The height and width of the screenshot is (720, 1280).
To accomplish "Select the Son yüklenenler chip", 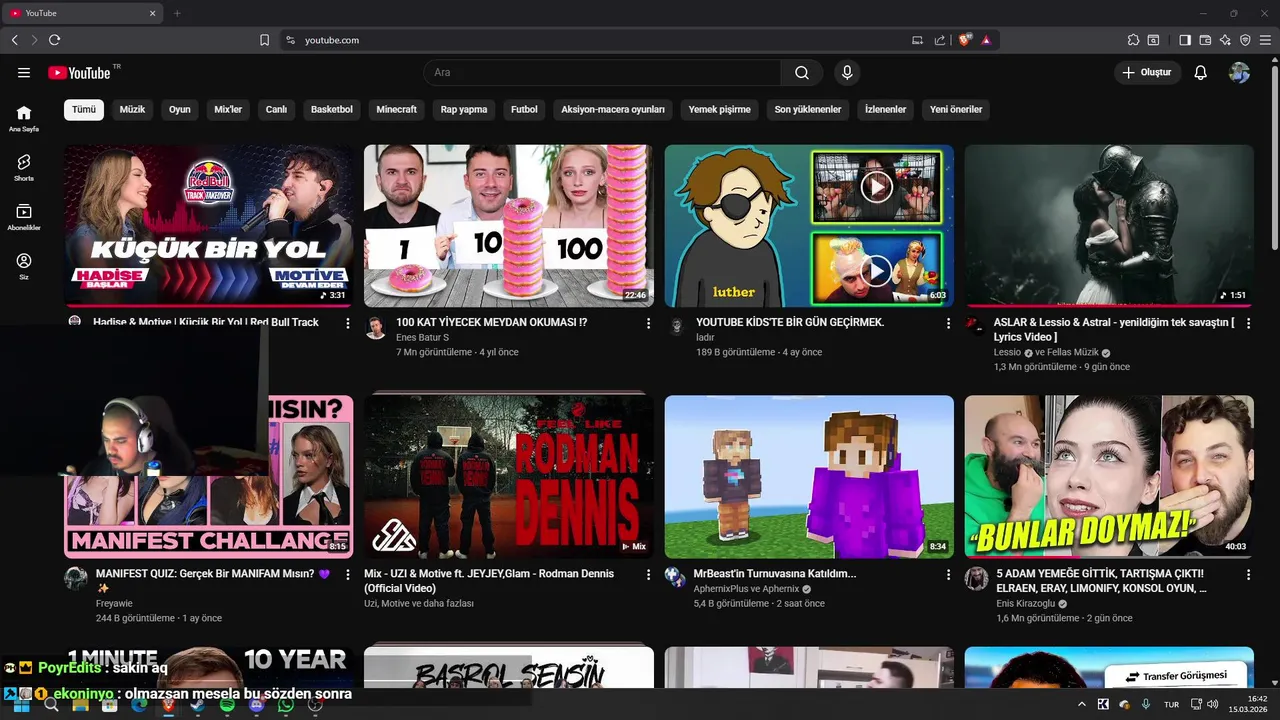I will [808, 109].
